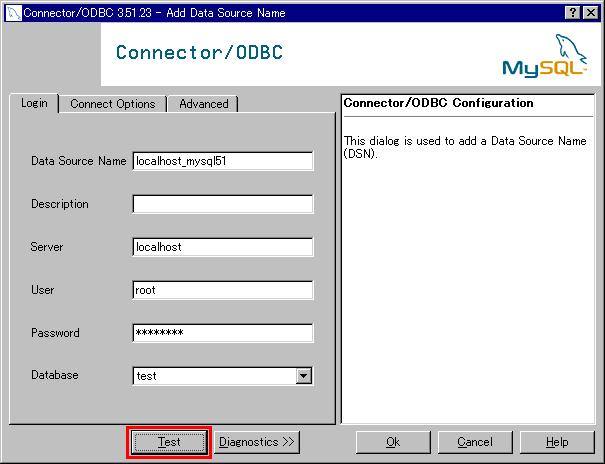The image size is (605, 464).
Task: Click the 'Connector/ODBC' banner title
Action: 199,52
